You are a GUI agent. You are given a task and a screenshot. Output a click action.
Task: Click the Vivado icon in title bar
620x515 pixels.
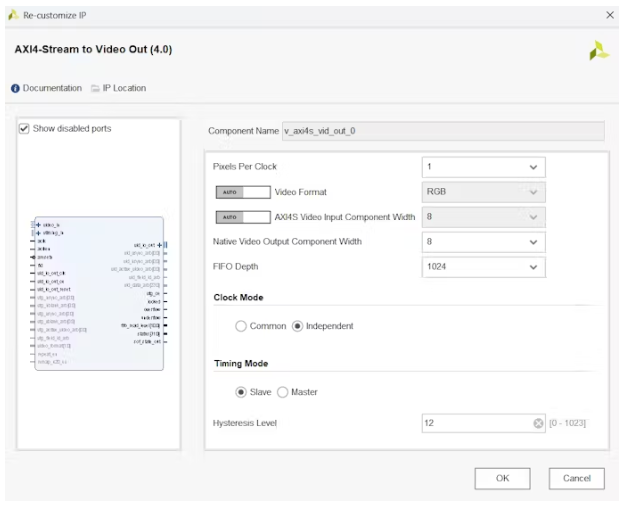pos(12,16)
